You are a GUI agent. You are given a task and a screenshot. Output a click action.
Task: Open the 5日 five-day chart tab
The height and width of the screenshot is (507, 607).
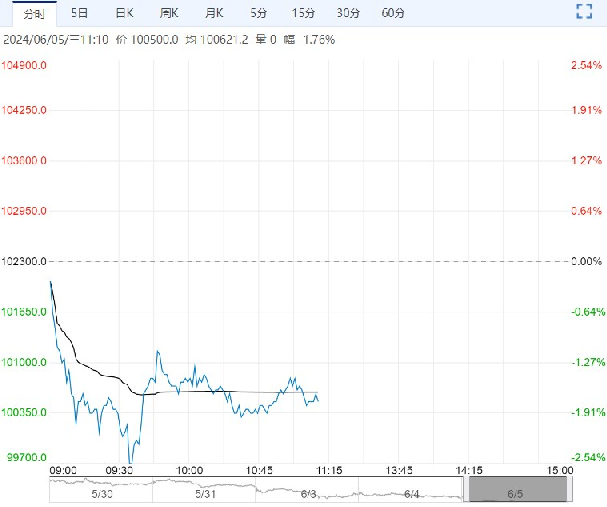click(79, 13)
